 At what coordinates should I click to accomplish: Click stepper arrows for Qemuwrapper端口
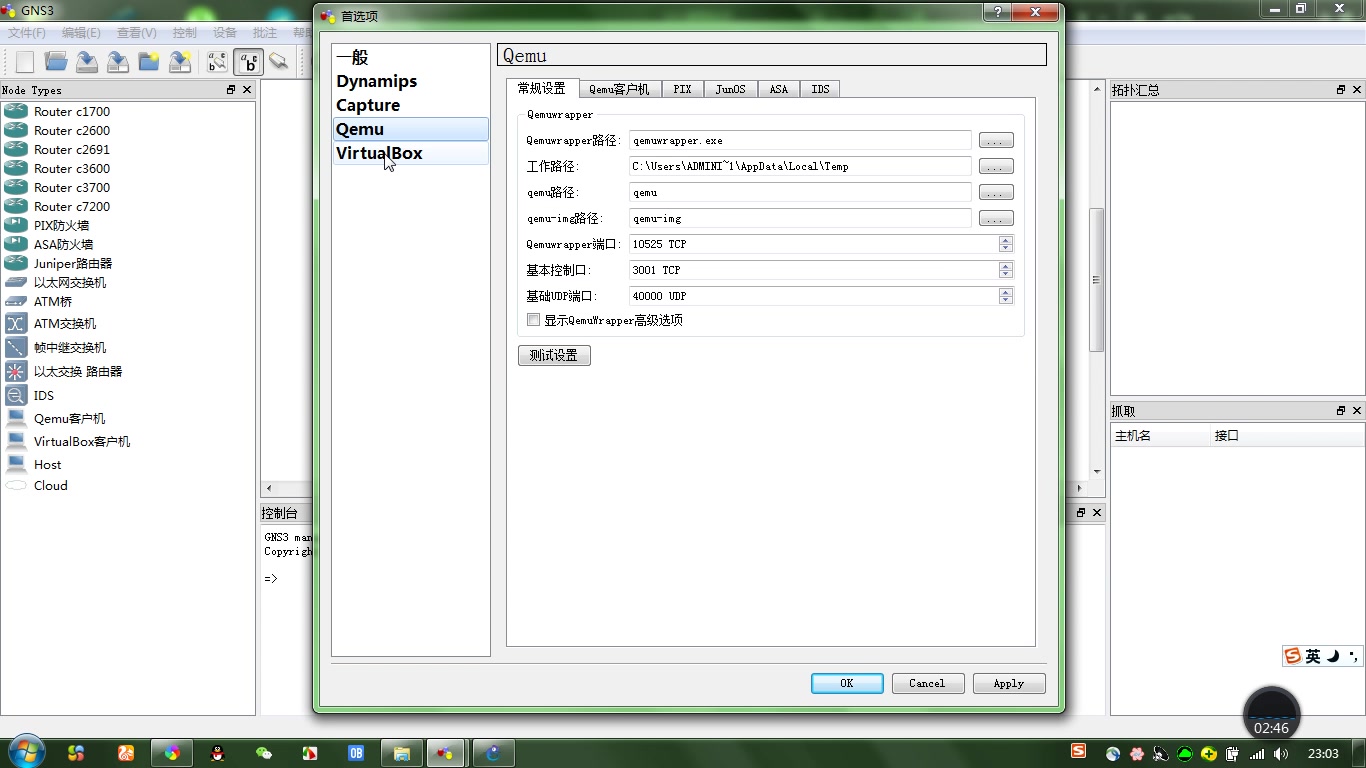point(1006,244)
